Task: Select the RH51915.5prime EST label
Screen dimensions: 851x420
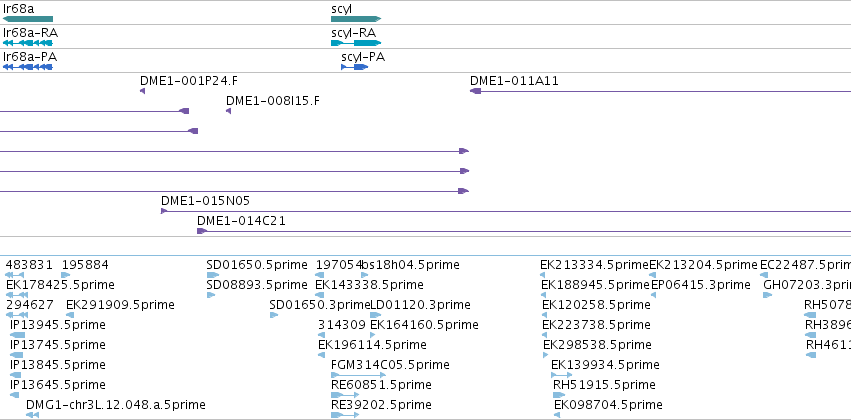Action: [x=605, y=385]
